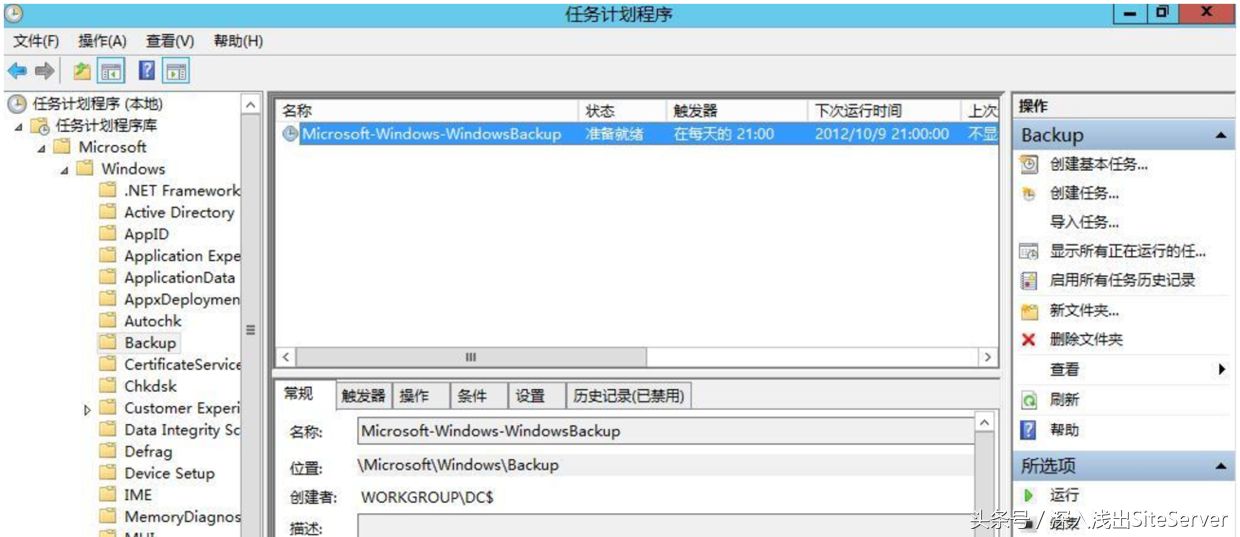Click the 创建基本任务 icon
The height and width of the screenshot is (537, 1240).
tap(1029, 164)
